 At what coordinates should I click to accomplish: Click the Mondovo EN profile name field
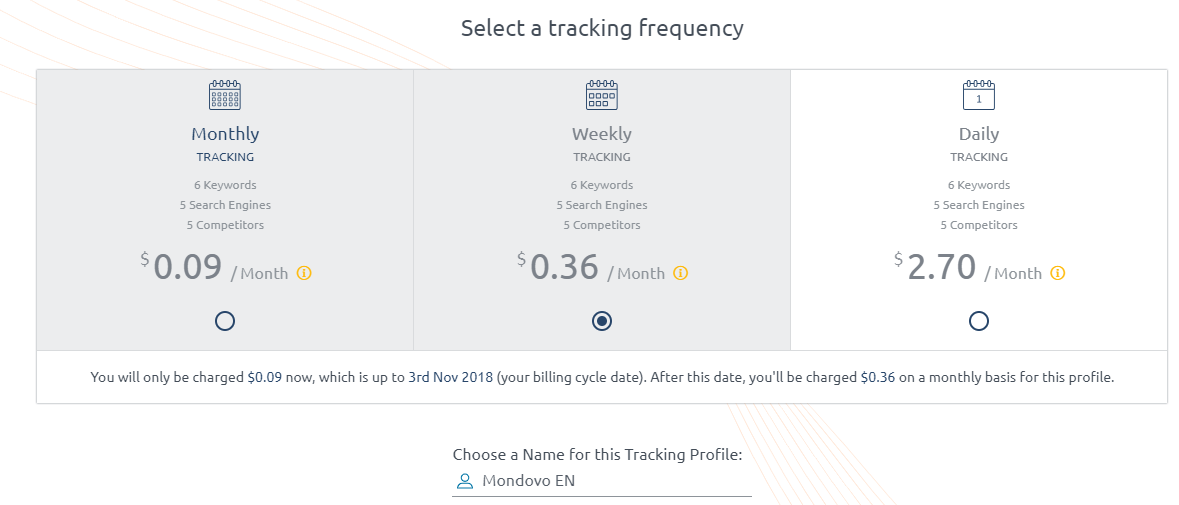click(602, 481)
